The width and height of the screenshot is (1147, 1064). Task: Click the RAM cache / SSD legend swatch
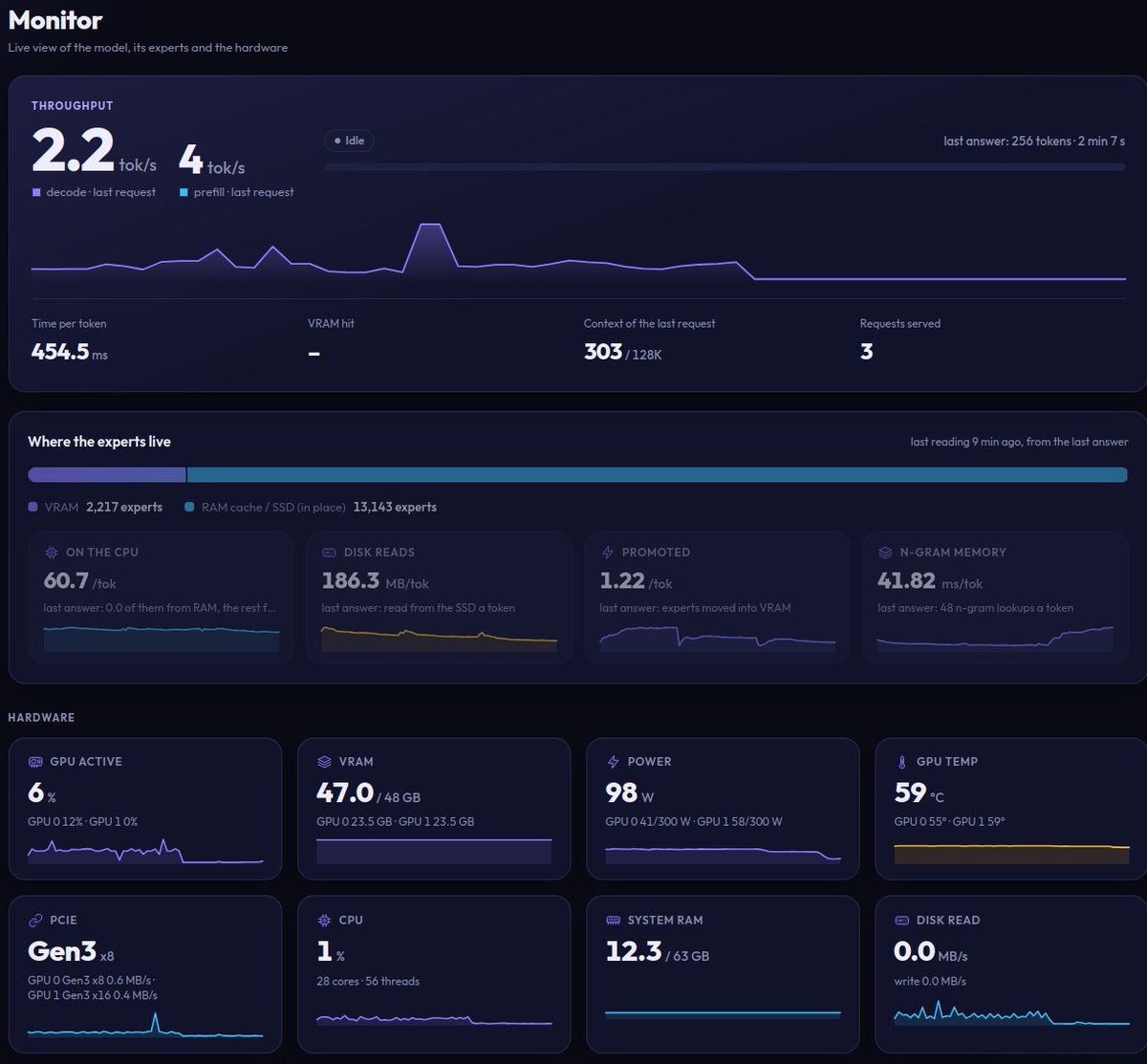[189, 508]
